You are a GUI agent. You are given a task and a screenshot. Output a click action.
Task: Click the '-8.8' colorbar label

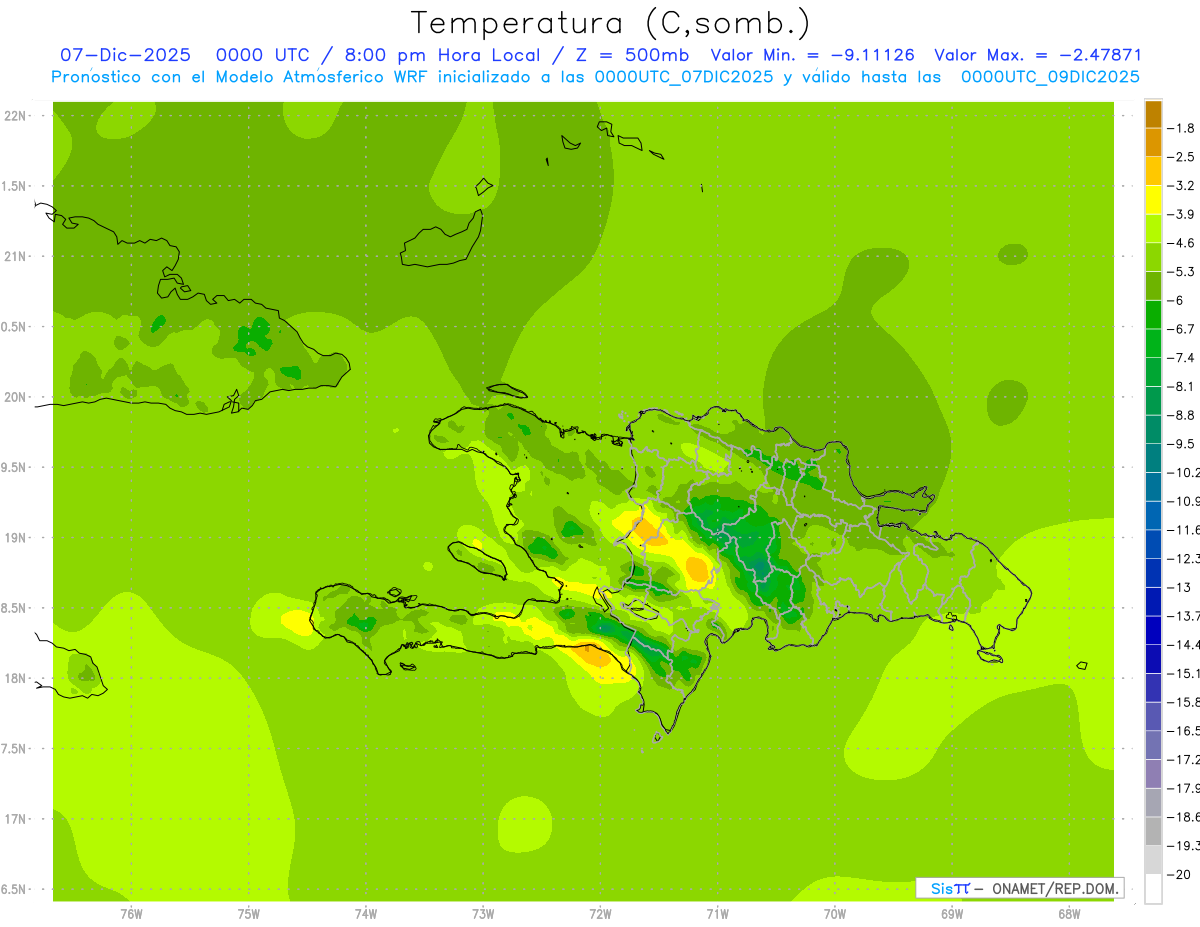pos(1183,415)
